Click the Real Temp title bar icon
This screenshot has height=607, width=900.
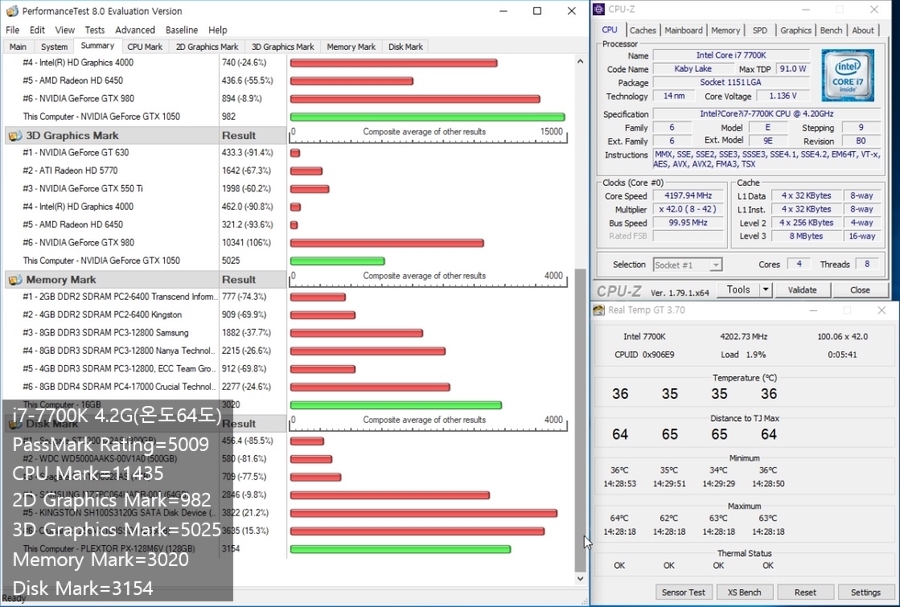pyautogui.click(x=599, y=310)
